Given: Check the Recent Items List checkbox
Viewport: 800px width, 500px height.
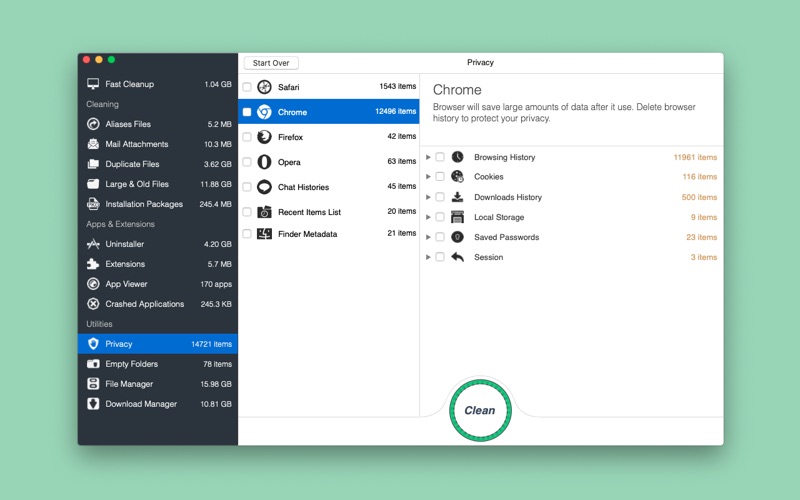Looking at the screenshot, I should [247, 212].
